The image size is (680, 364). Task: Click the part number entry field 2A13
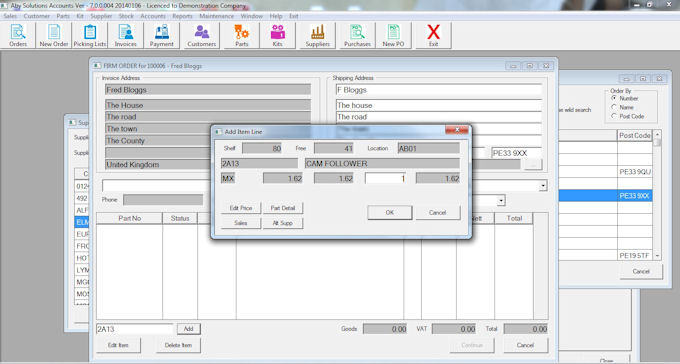click(x=134, y=329)
